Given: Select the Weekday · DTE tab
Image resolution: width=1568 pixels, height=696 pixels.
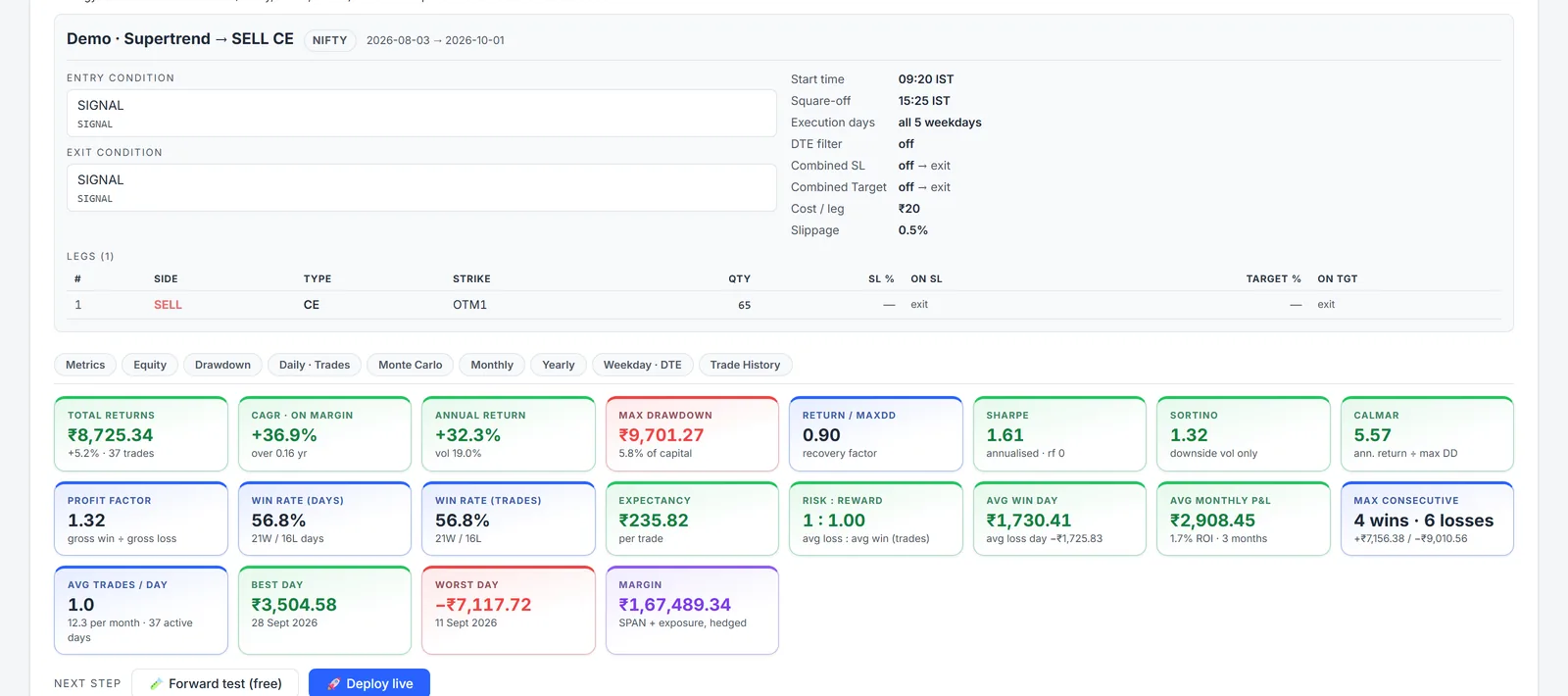Looking at the screenshot, I should (643, 365).
